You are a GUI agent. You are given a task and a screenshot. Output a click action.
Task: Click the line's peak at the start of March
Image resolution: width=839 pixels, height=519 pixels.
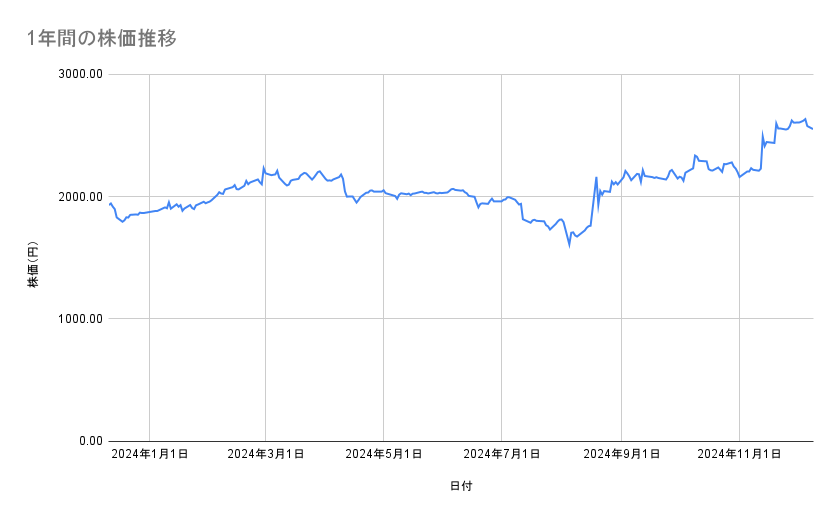[x=263, y=167]
